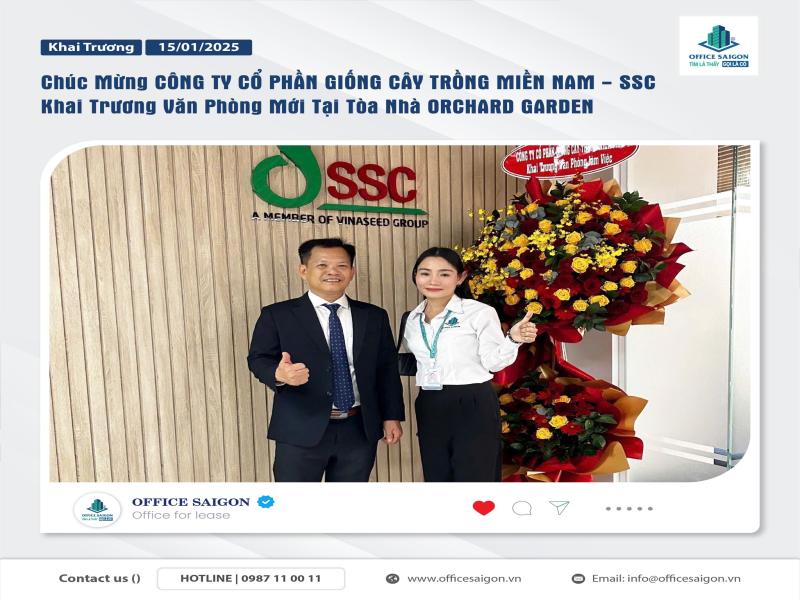Screen dimensions: 800x600
Task: Click the blue verified badge
Action: coord(265,502)
